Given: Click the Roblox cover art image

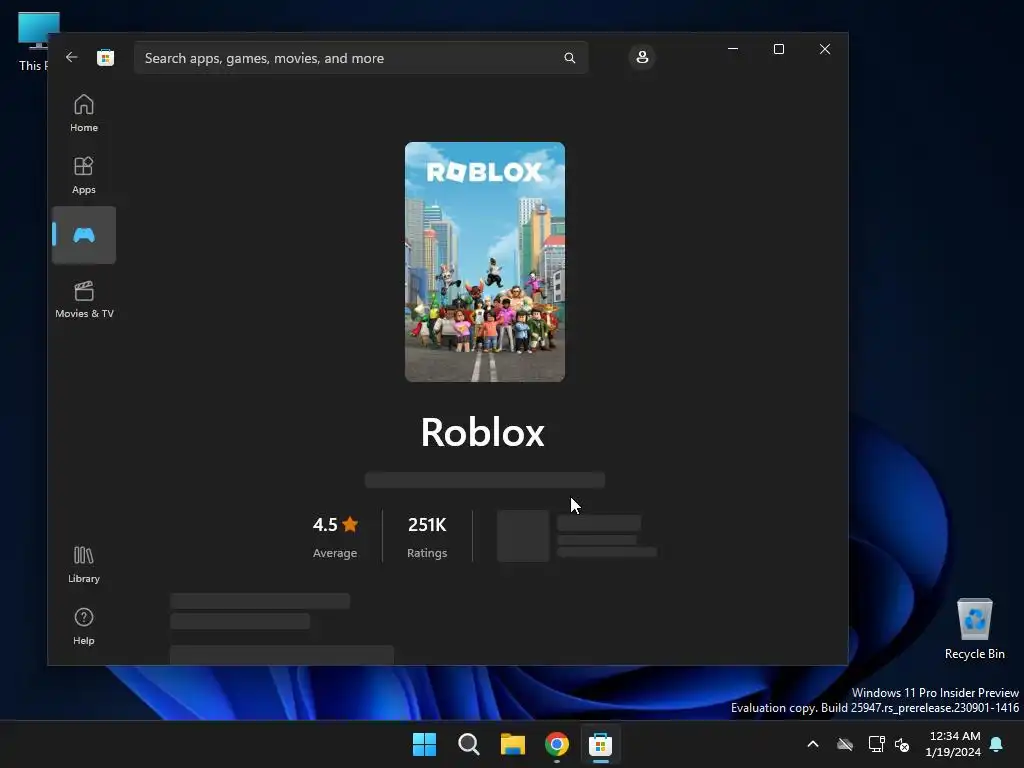Looking at the screenshot, I should click(x=485, y=262).
